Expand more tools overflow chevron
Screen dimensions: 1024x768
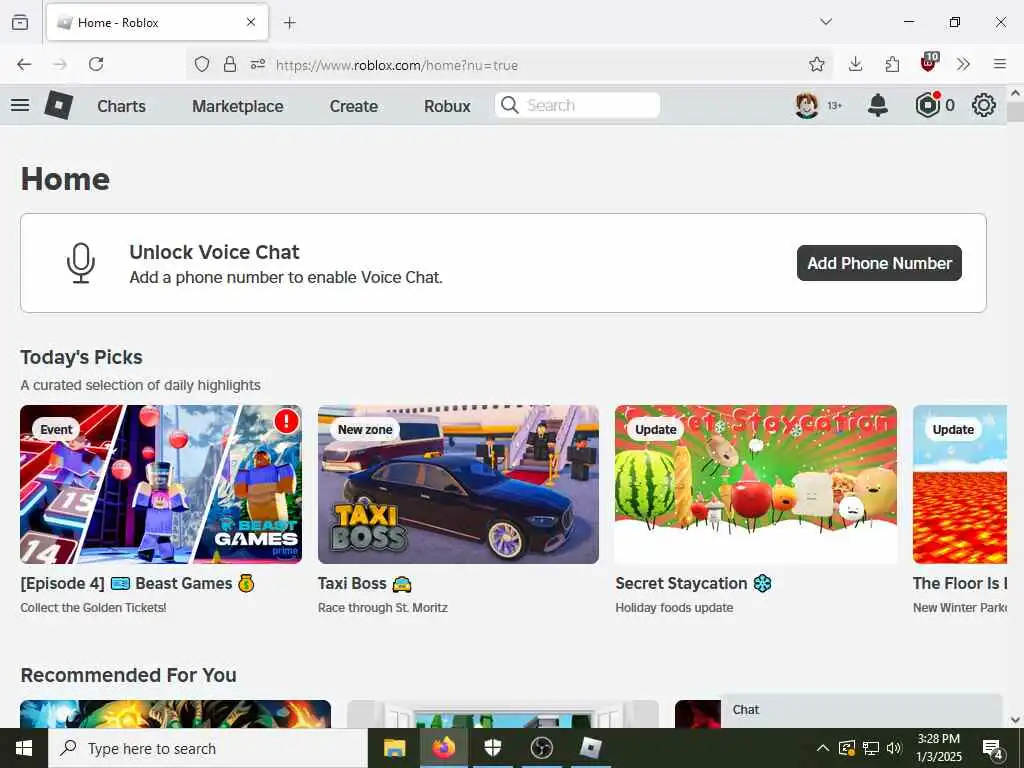(x=963, y=64)
